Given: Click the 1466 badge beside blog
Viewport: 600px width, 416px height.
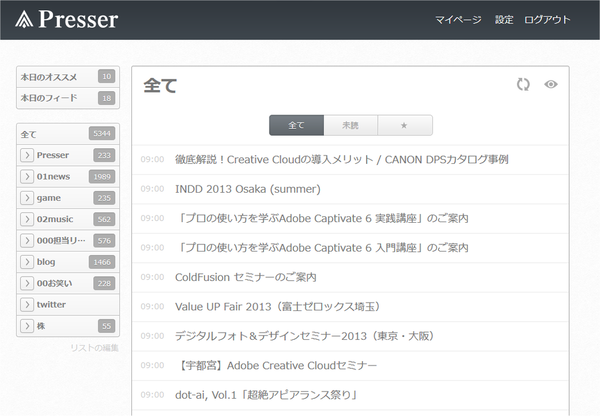Looking at the screenshot, I should 102,262.
